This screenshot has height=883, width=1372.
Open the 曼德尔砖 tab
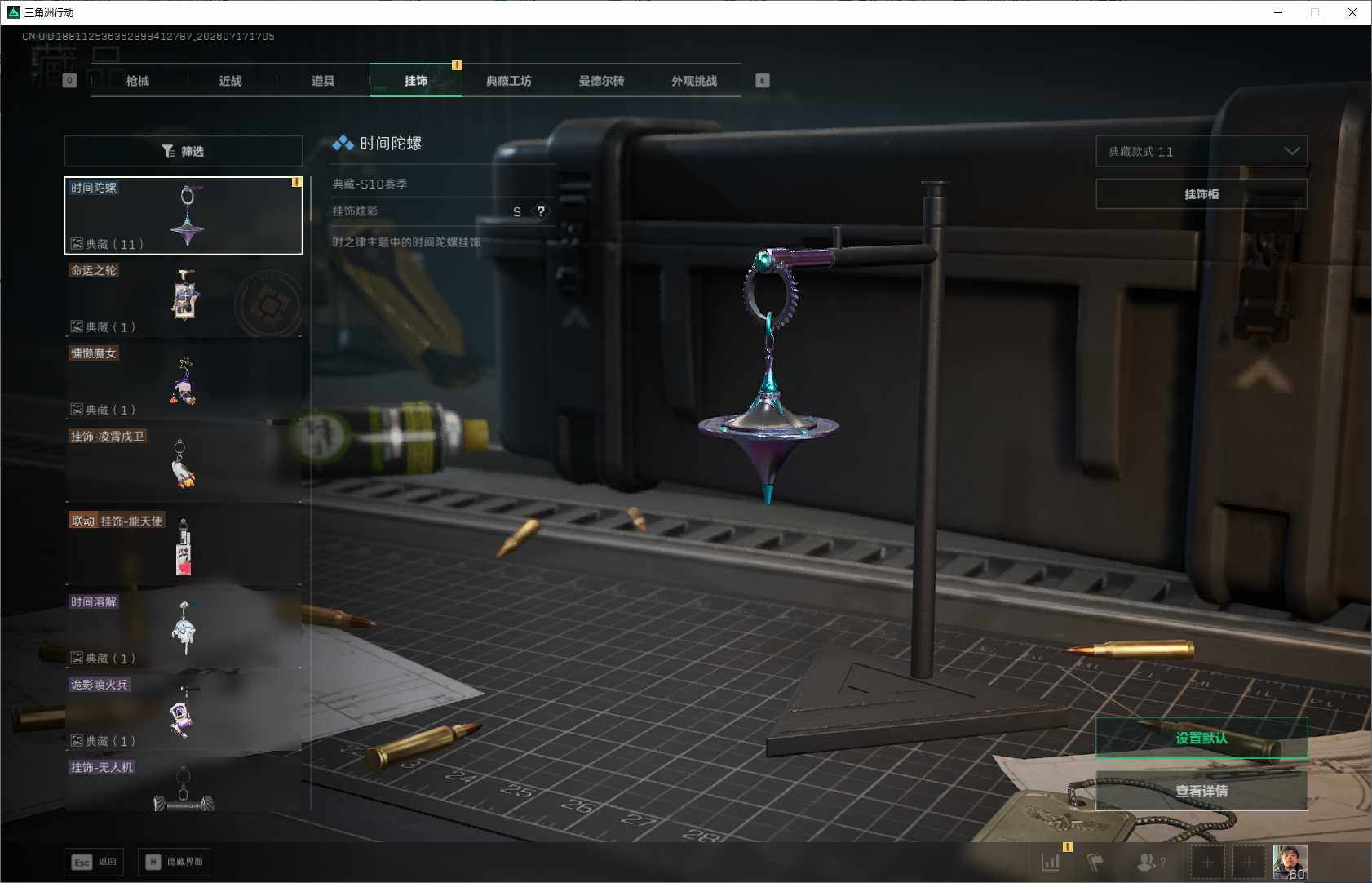602,81
